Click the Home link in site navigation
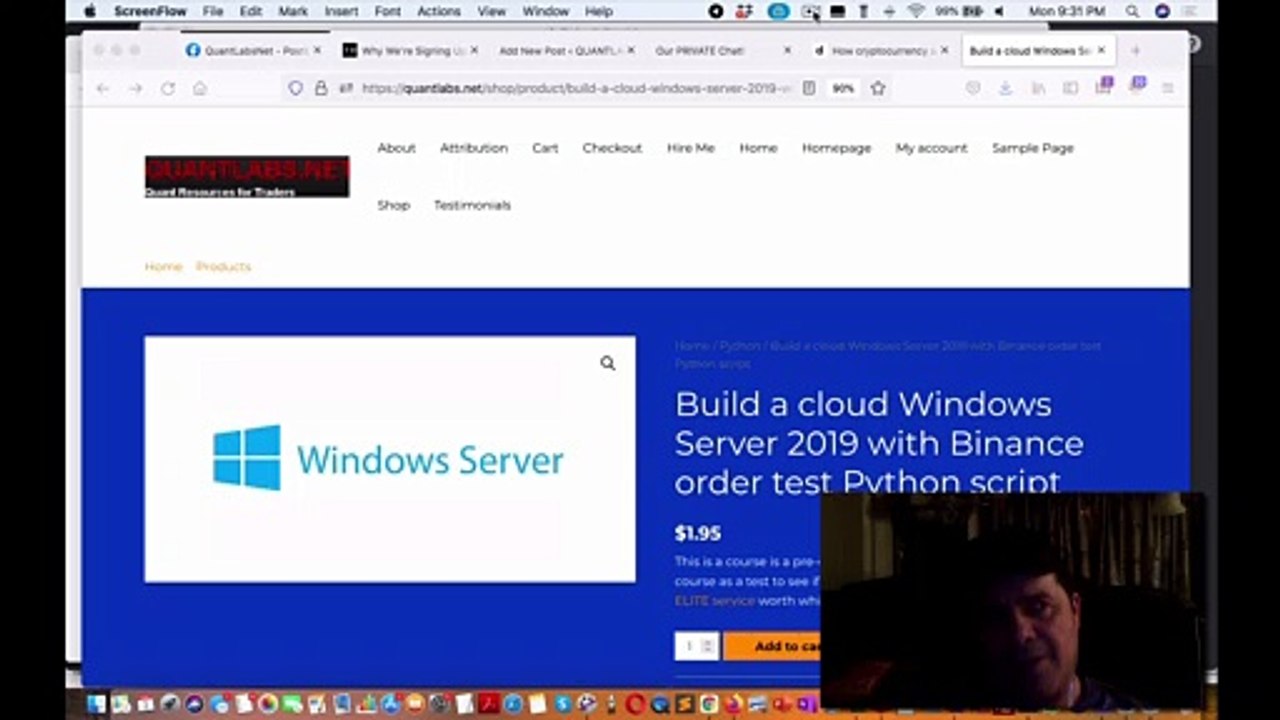Screen dimensions: 1280x720 coord(758,148)
